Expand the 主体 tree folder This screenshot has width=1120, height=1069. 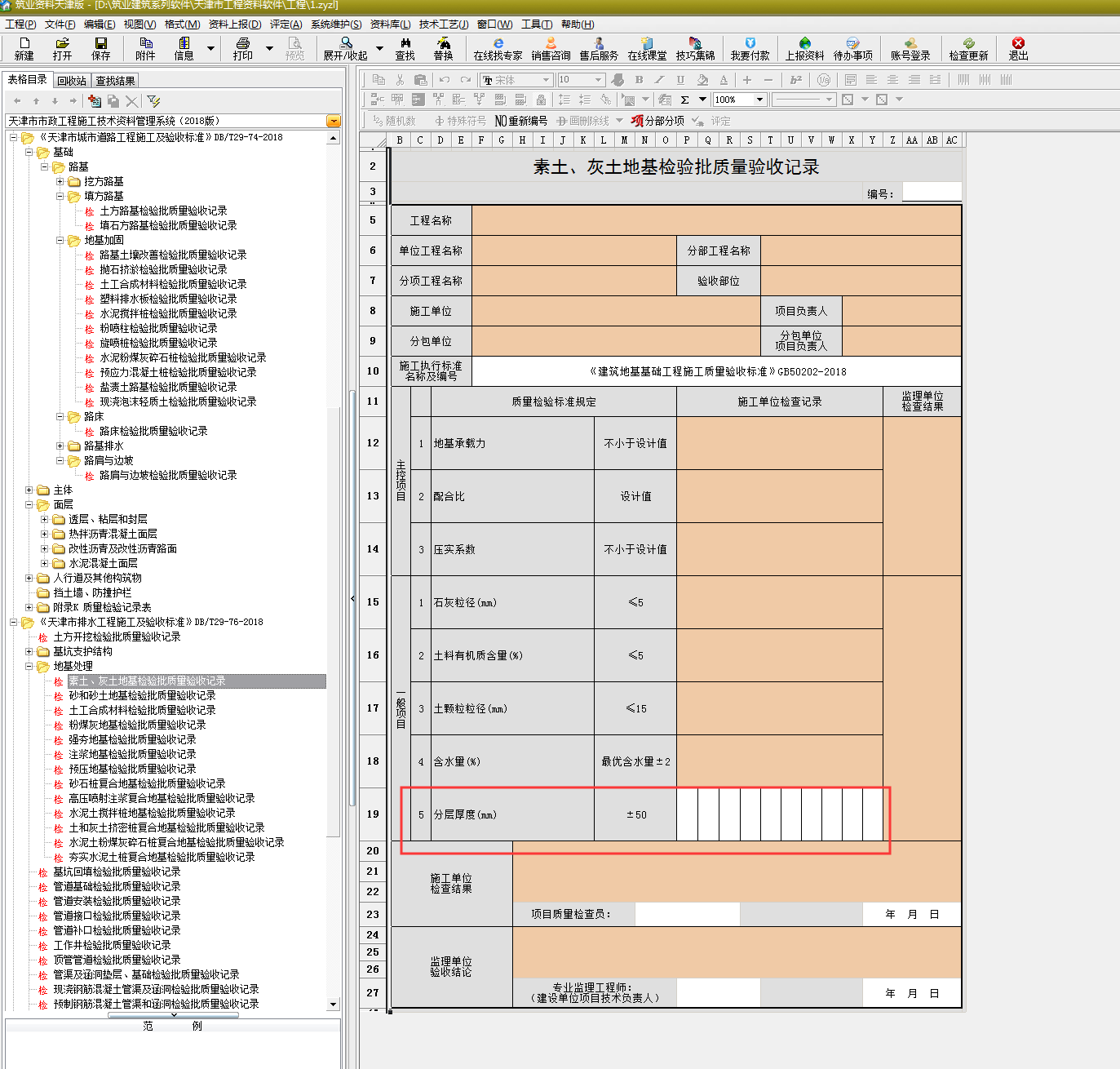[29, 490]
